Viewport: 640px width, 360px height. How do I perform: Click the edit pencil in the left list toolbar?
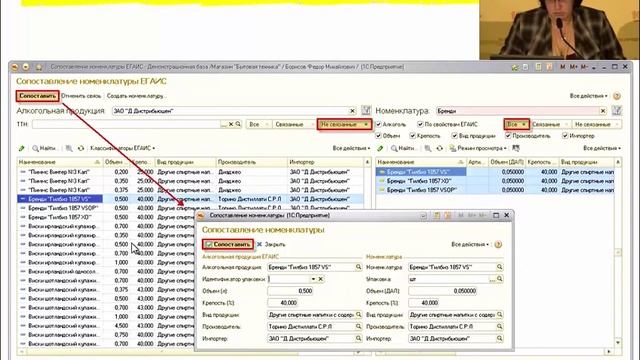point(22,148)
